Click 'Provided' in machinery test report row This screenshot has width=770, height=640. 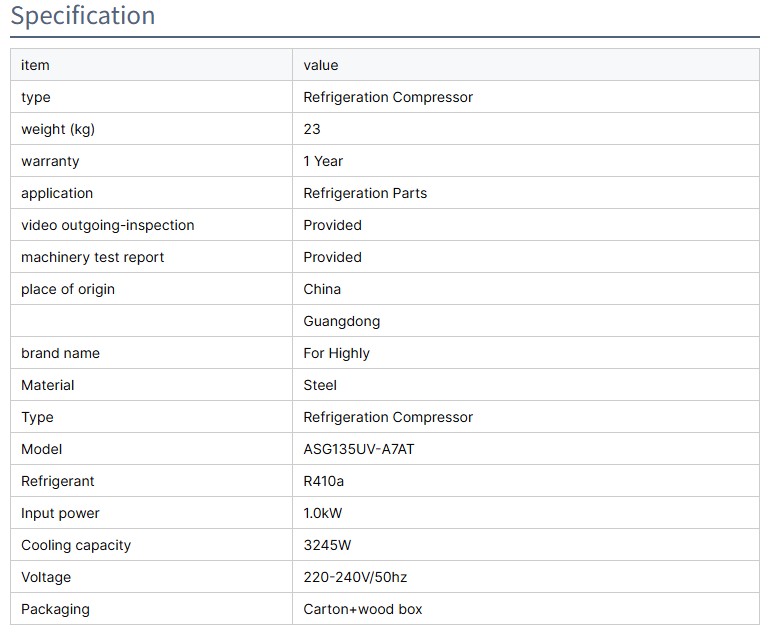click(332, 257)
